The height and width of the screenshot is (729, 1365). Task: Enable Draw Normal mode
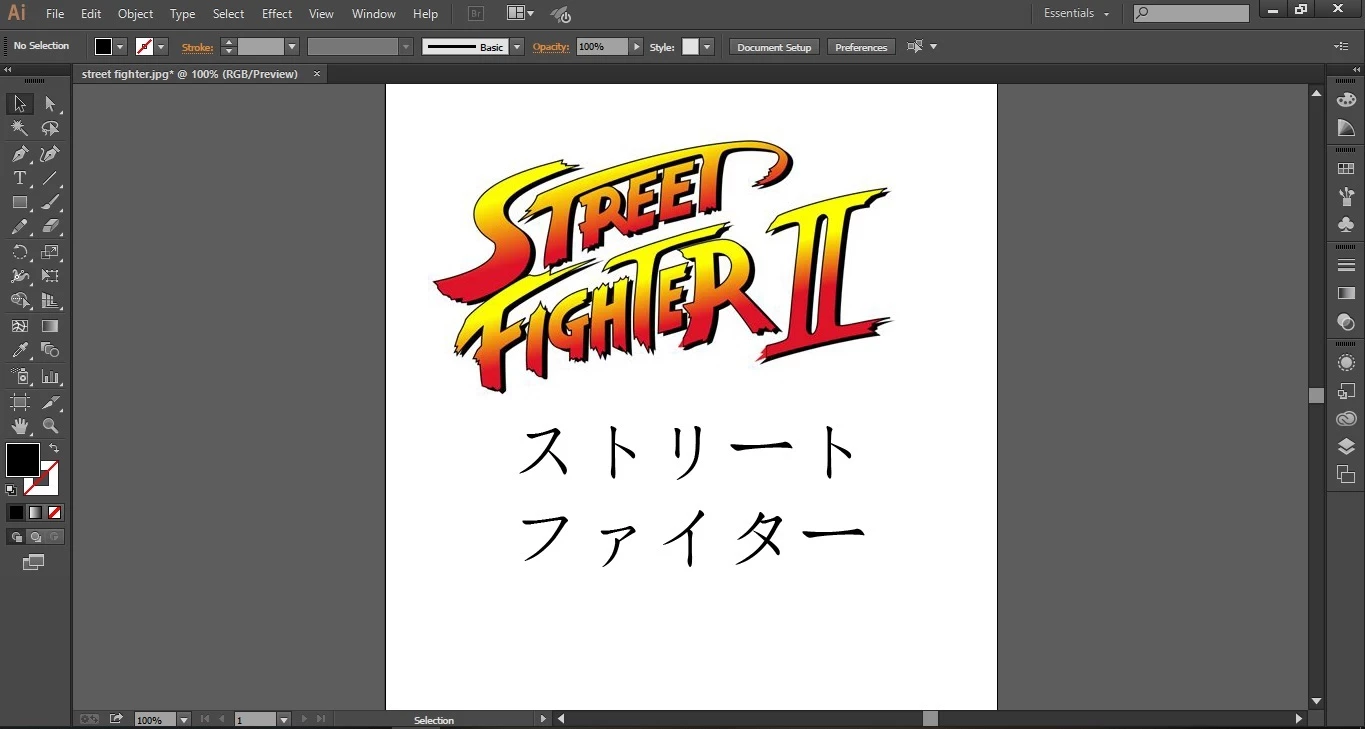point(16,537)
